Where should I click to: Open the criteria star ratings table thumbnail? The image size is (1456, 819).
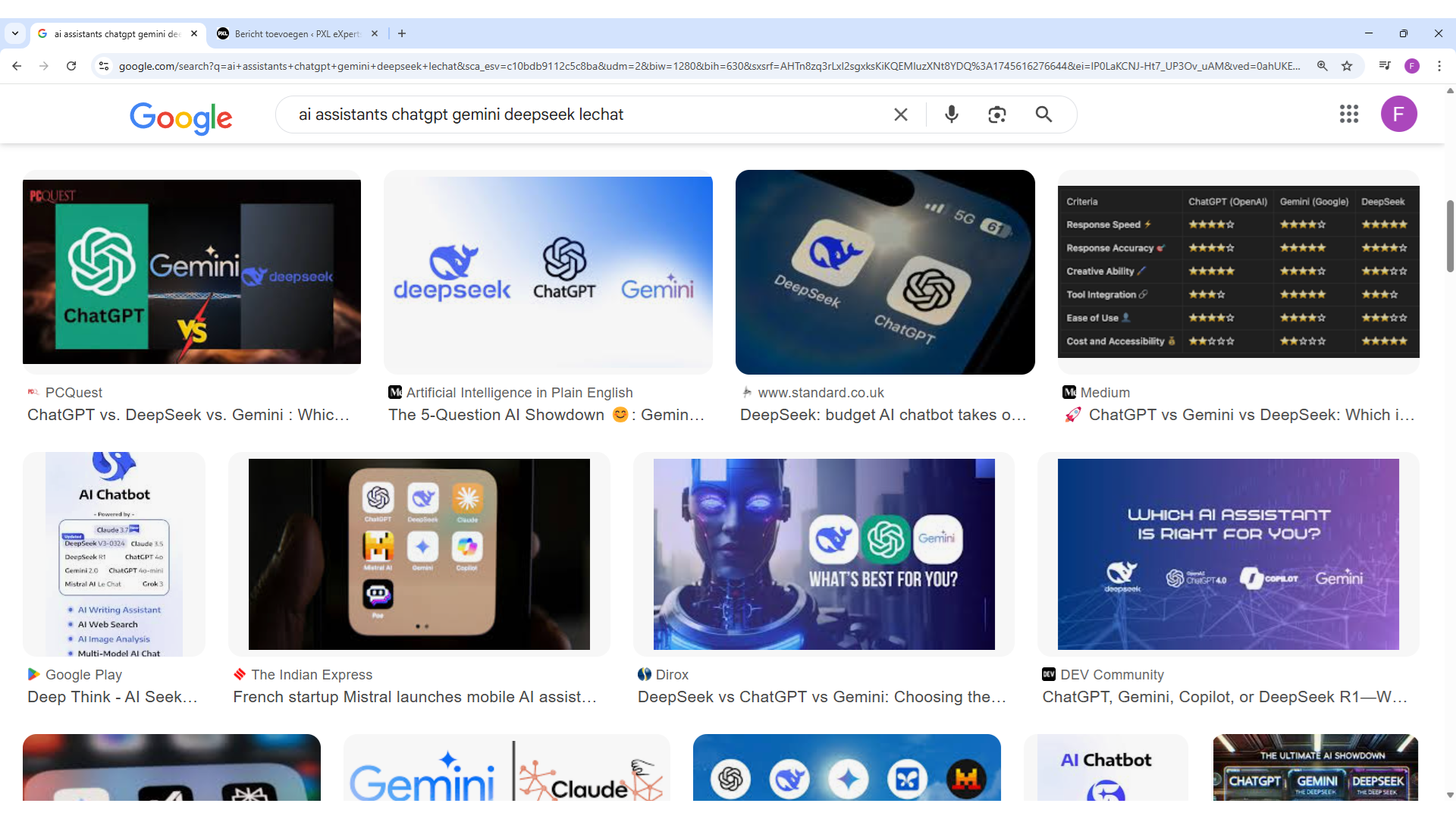[1238, 271]
